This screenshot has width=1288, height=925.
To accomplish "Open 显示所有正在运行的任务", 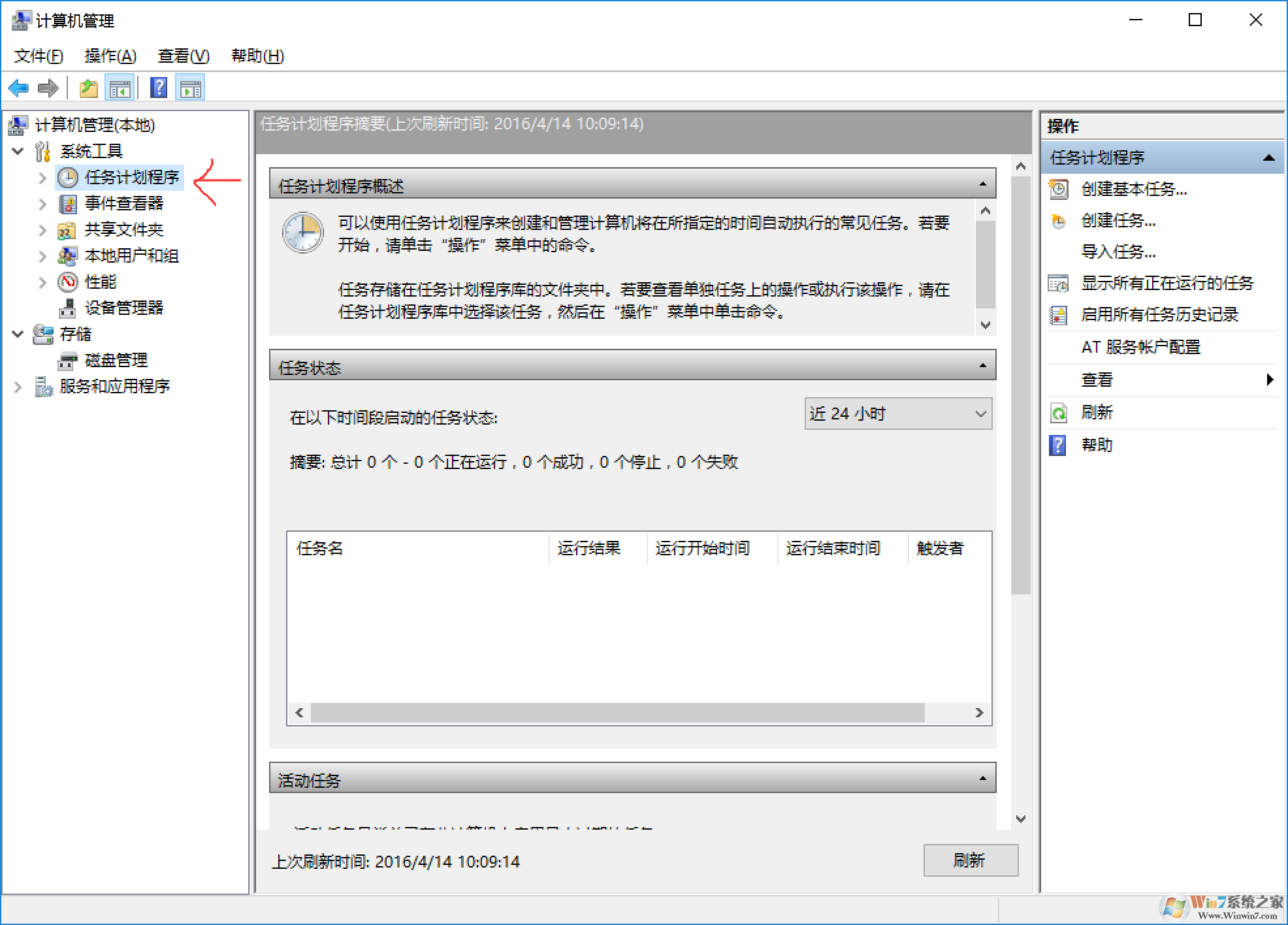I will pos(1058,283).
